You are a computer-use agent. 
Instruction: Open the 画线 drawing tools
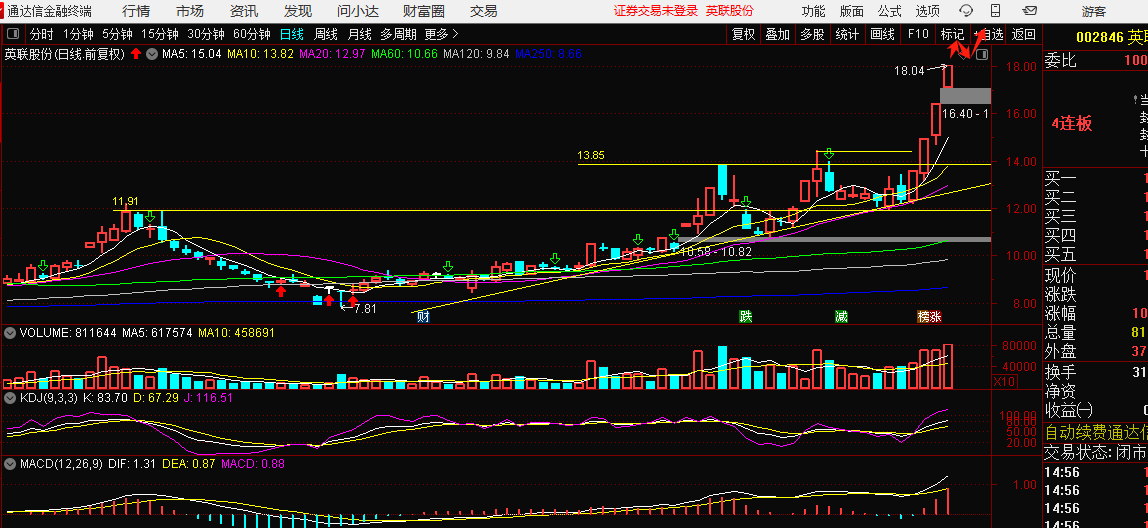click(x=882, y=34)
